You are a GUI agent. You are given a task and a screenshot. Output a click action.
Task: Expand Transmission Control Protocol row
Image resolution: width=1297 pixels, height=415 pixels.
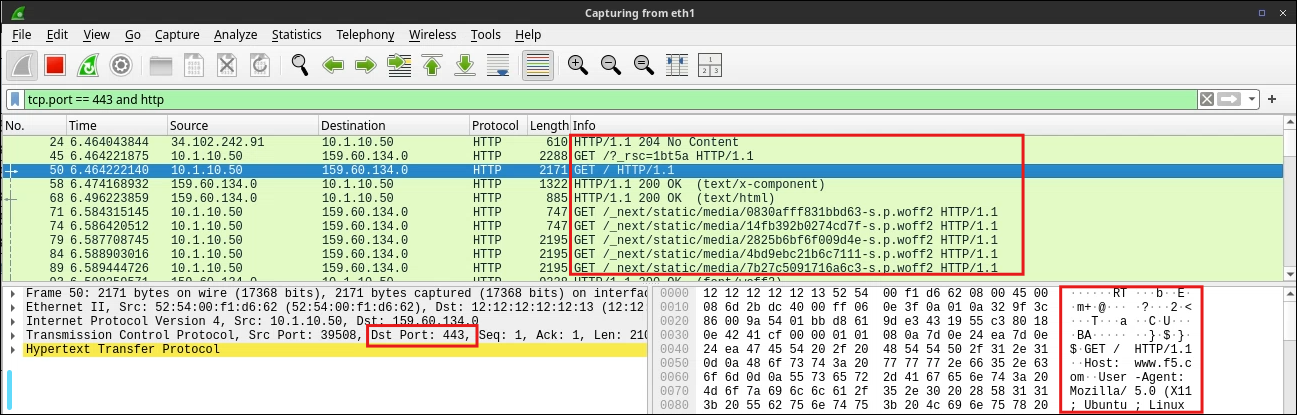point(14,335)
